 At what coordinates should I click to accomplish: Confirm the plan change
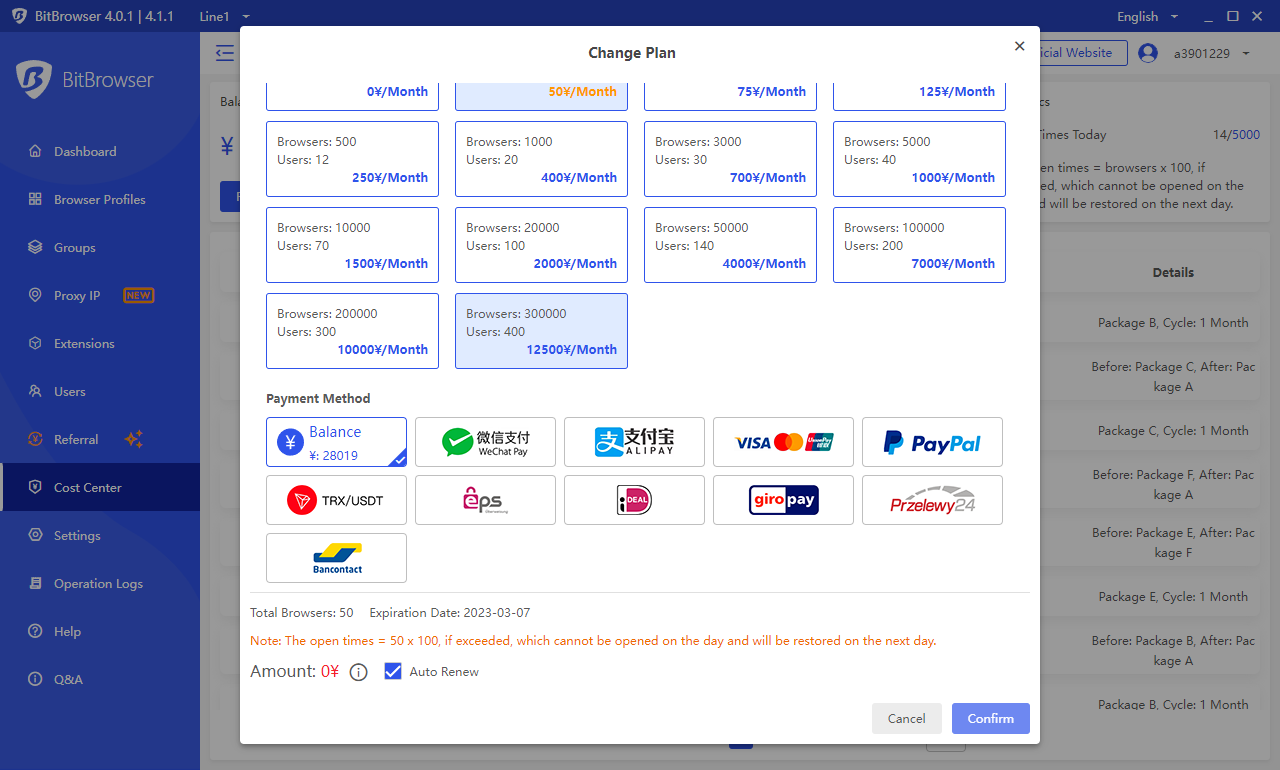[x=990, y=718]
